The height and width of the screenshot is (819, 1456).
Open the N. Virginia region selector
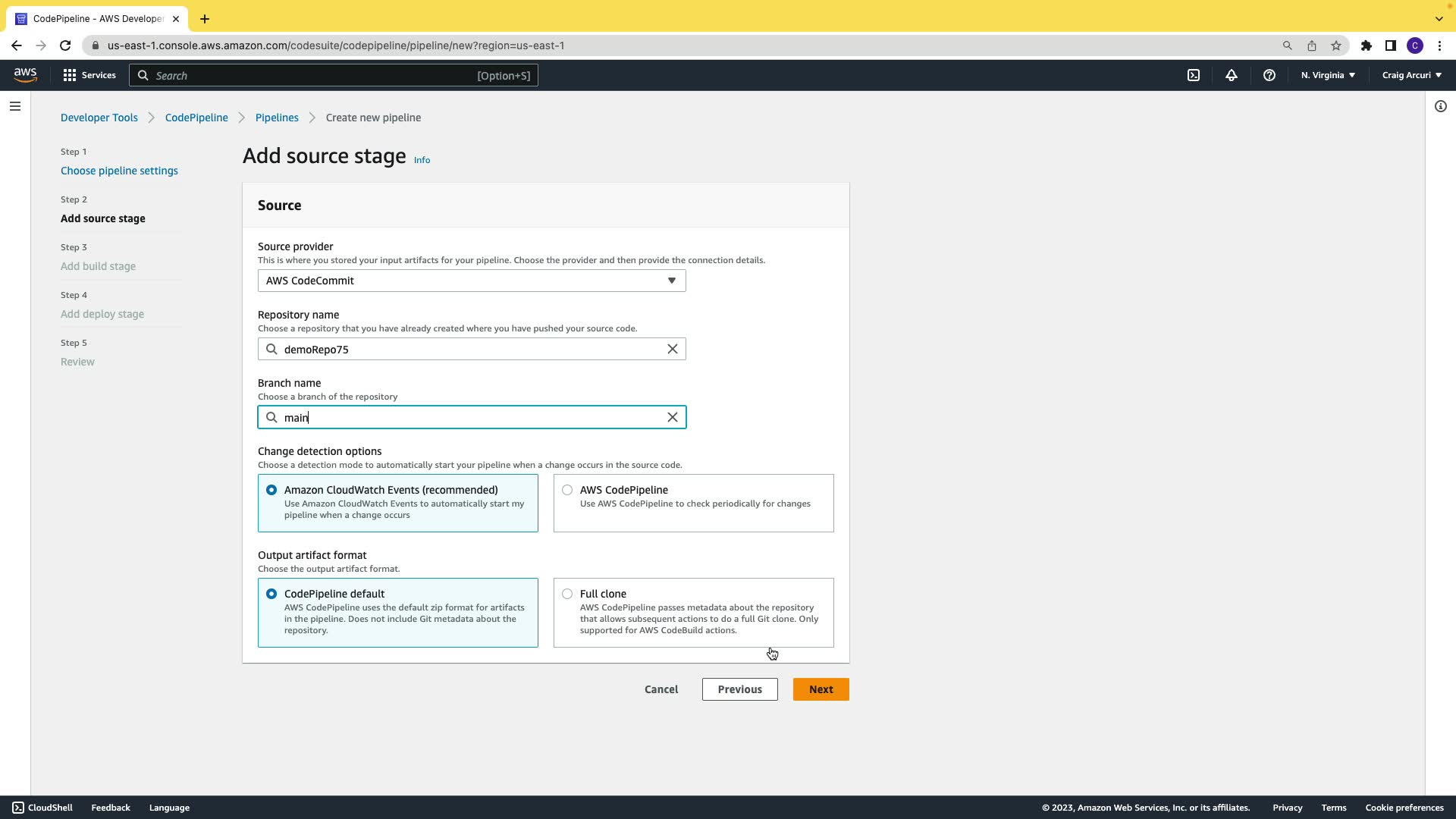click(1328, 75)
